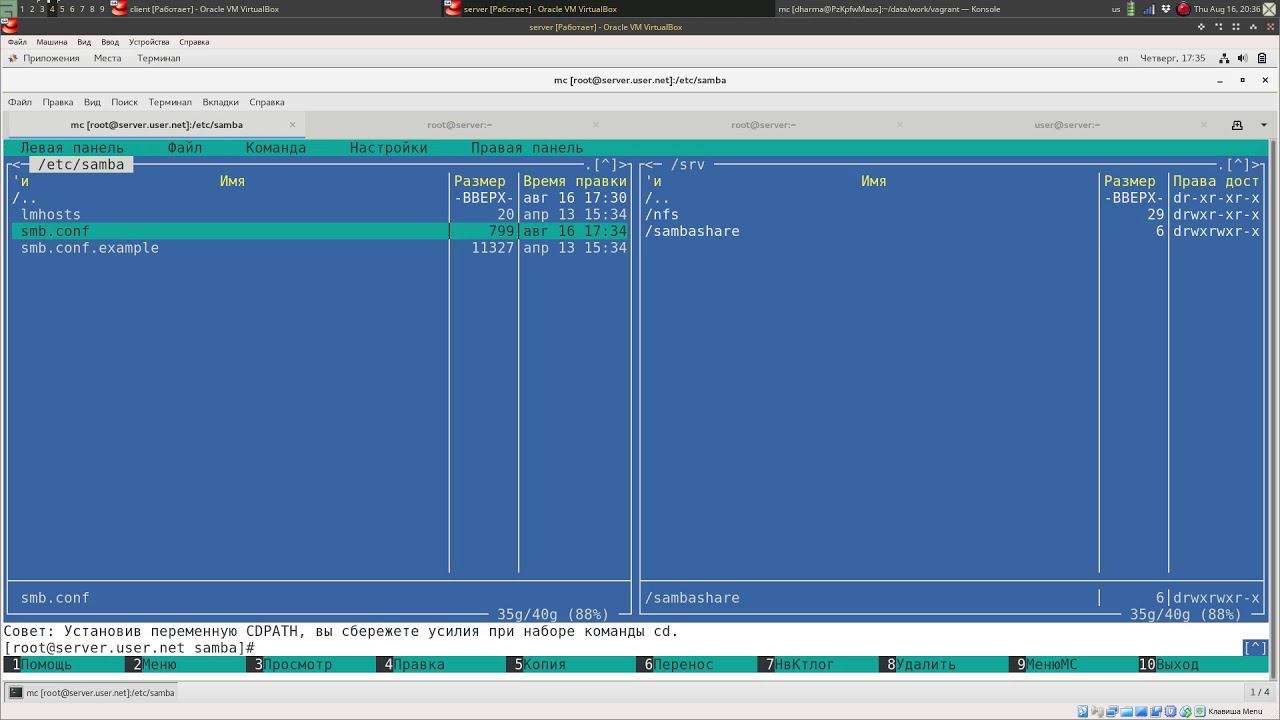Open the mc Команда menu
The image size is (1280, 720).
coord(276,148)
